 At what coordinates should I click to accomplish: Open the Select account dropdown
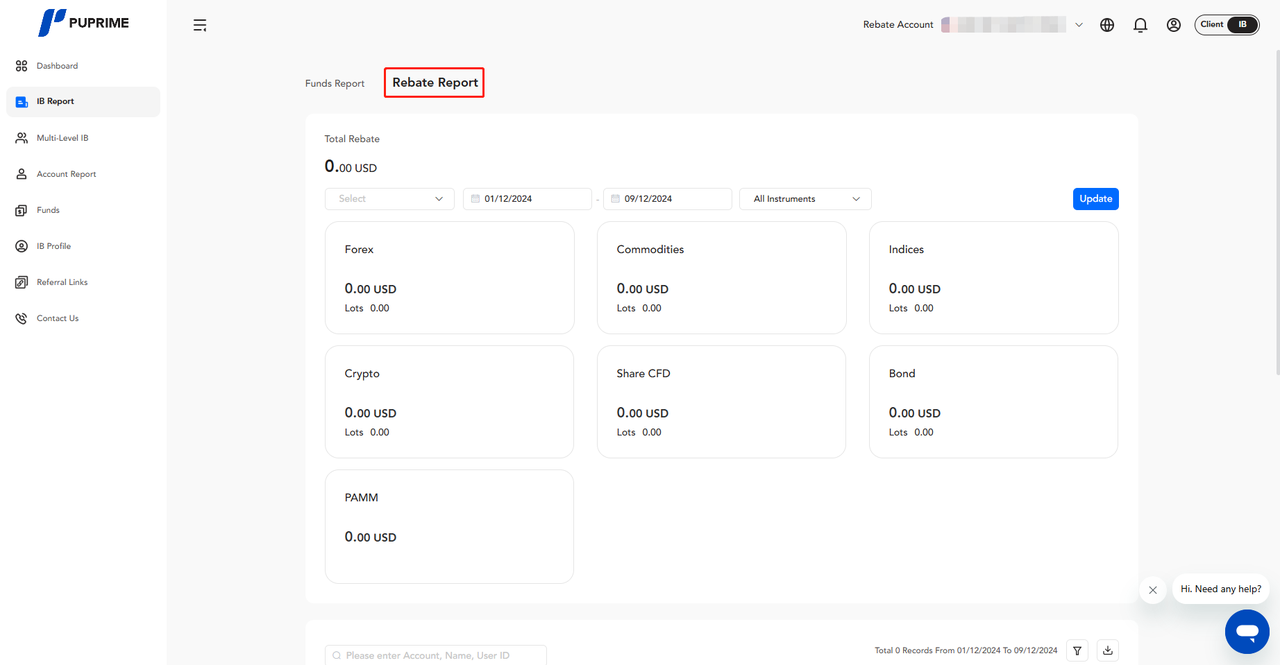(x=390, y=199)
